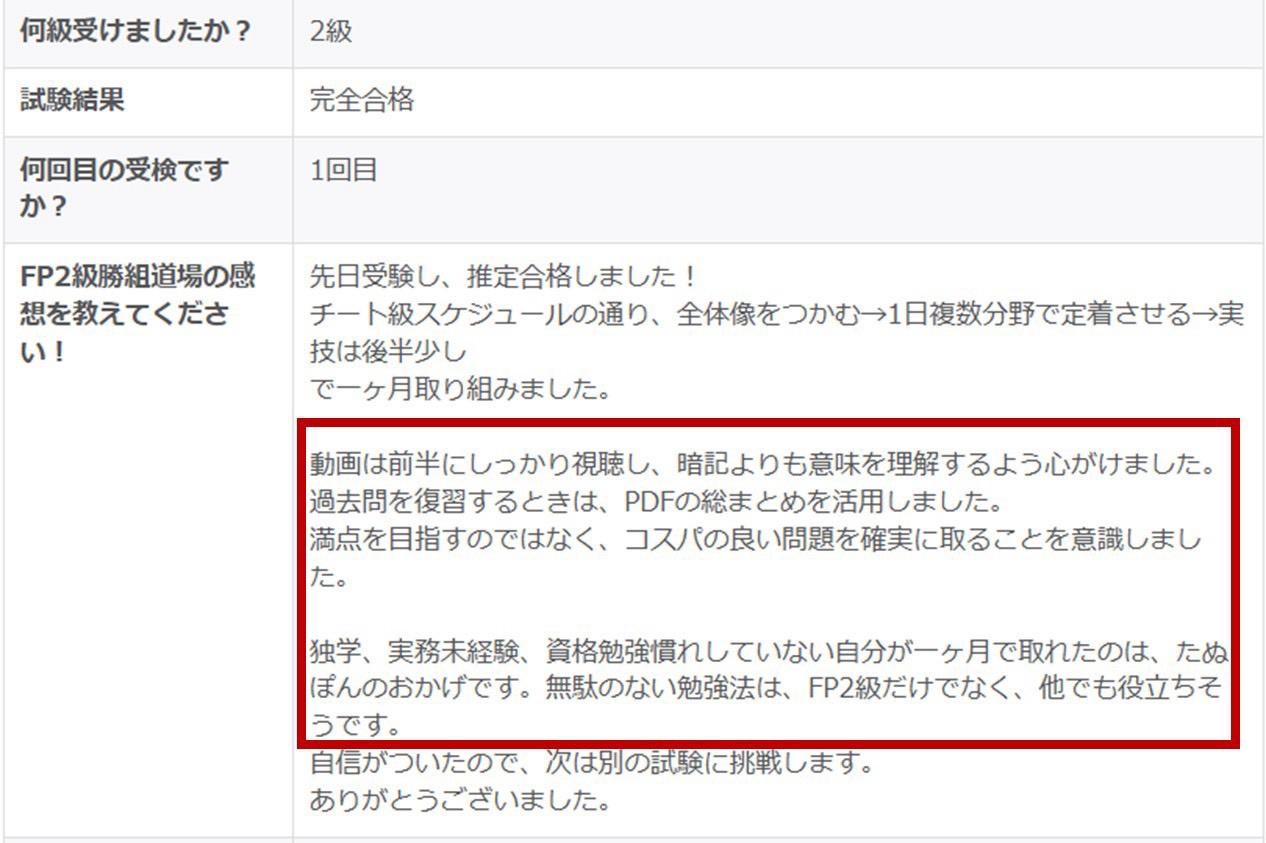
Task: Click the チート級スケジュールの通り sentence
Action: [x=777, y=314]
